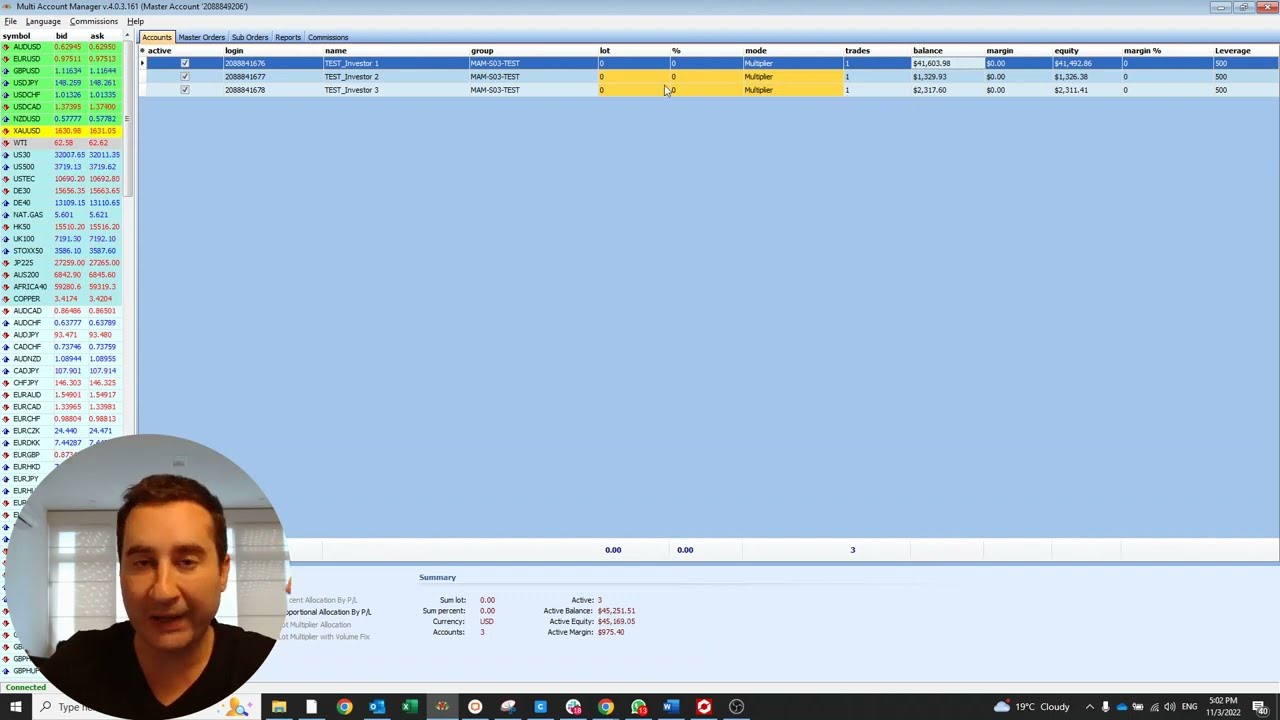Sort accounts by the equity column header
Viewport: 1280px width, 720px height.
(x=1066, y=50)
